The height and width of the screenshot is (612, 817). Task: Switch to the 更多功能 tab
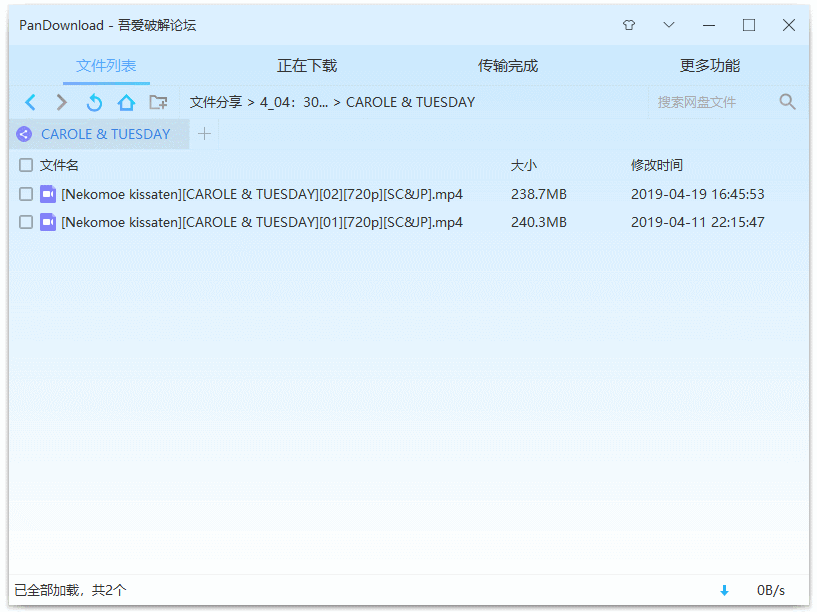(x=710, y=64)
